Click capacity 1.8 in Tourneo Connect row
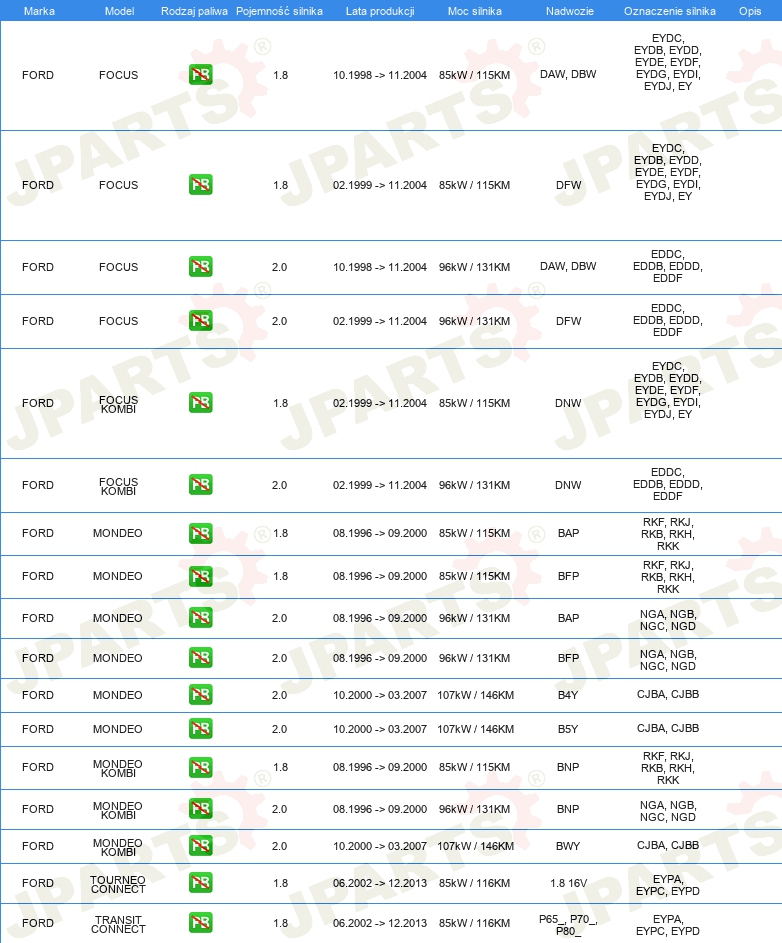 click(x=280, y=883)
